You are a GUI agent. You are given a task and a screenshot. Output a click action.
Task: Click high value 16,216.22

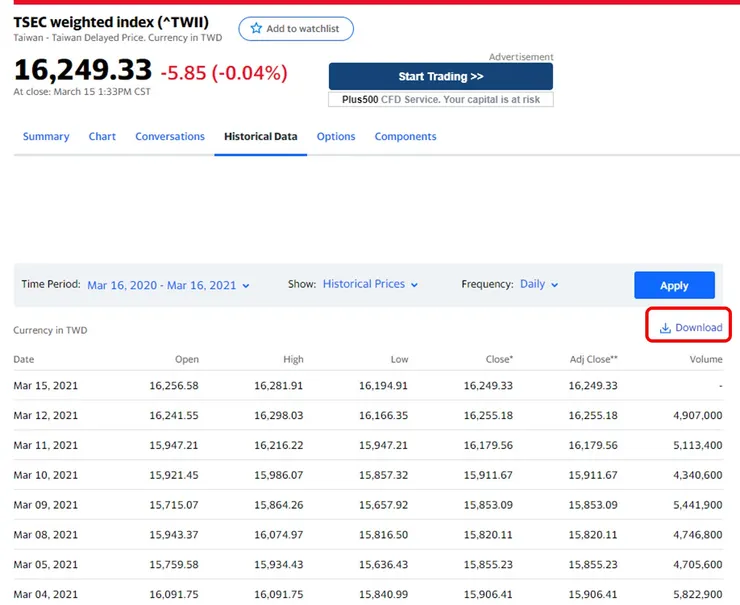pos(279,445)
